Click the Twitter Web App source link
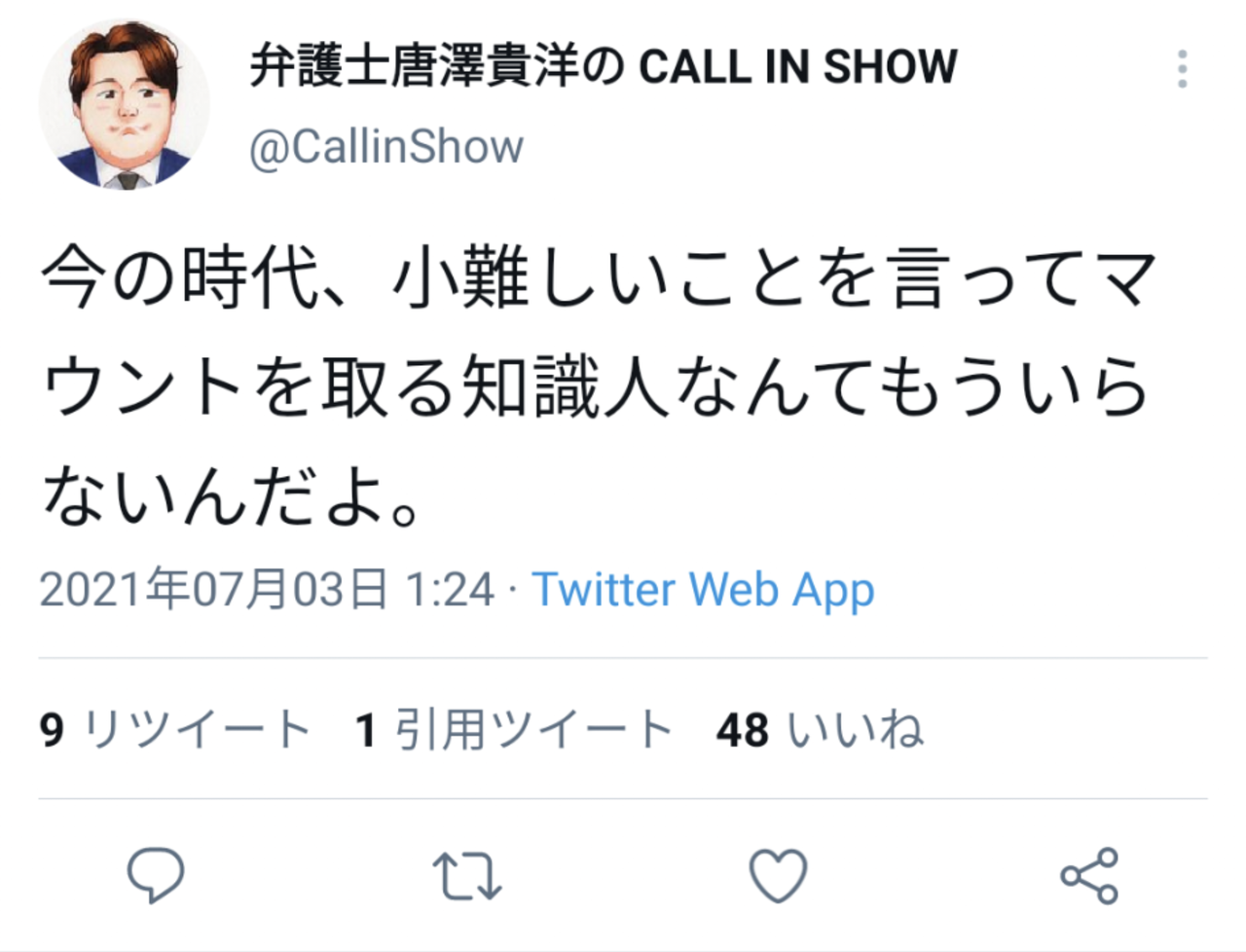Image resolution: width=1246 pixels, height=952 pixels. pyautogui.click(x=703, y=591)
